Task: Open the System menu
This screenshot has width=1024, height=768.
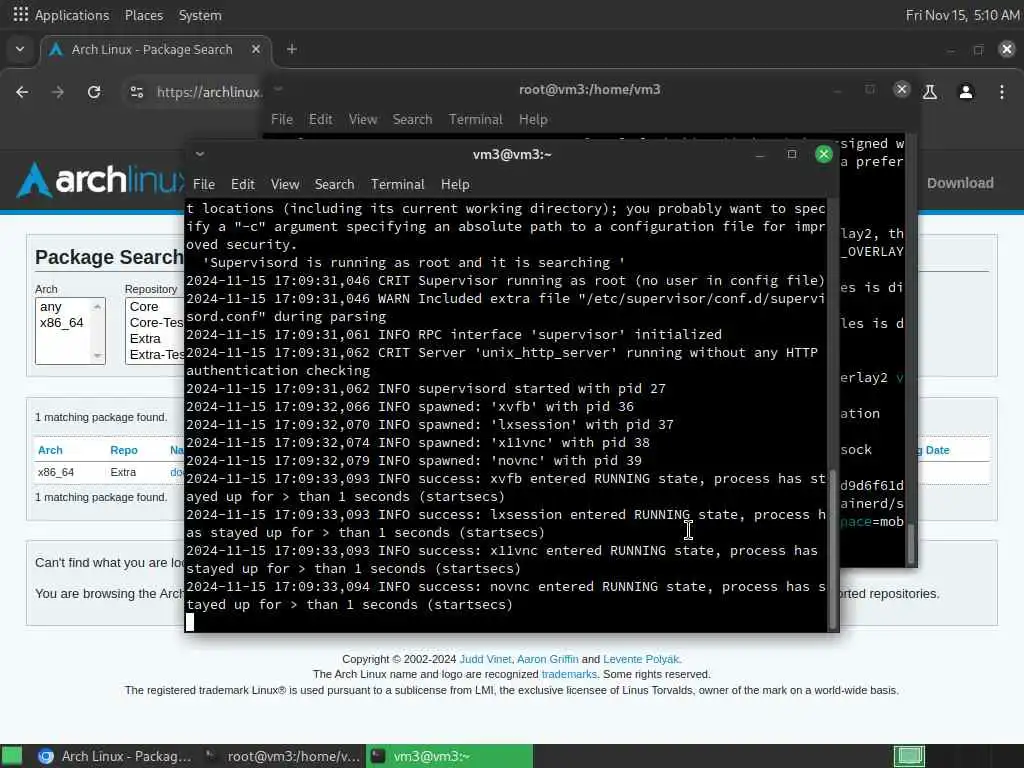Action: tap(200, 15)
